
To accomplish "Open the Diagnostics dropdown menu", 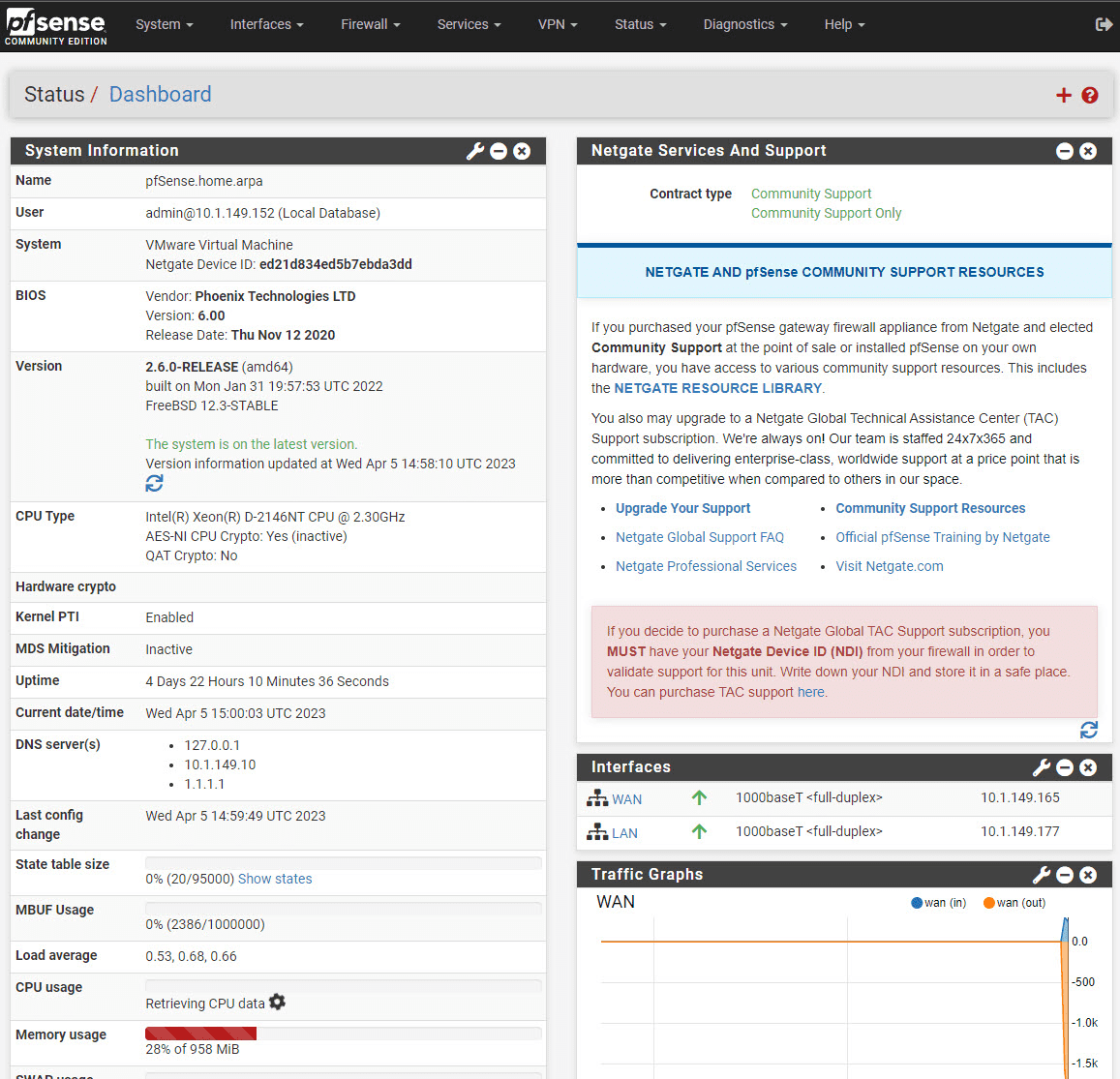I will pos(745,24).
